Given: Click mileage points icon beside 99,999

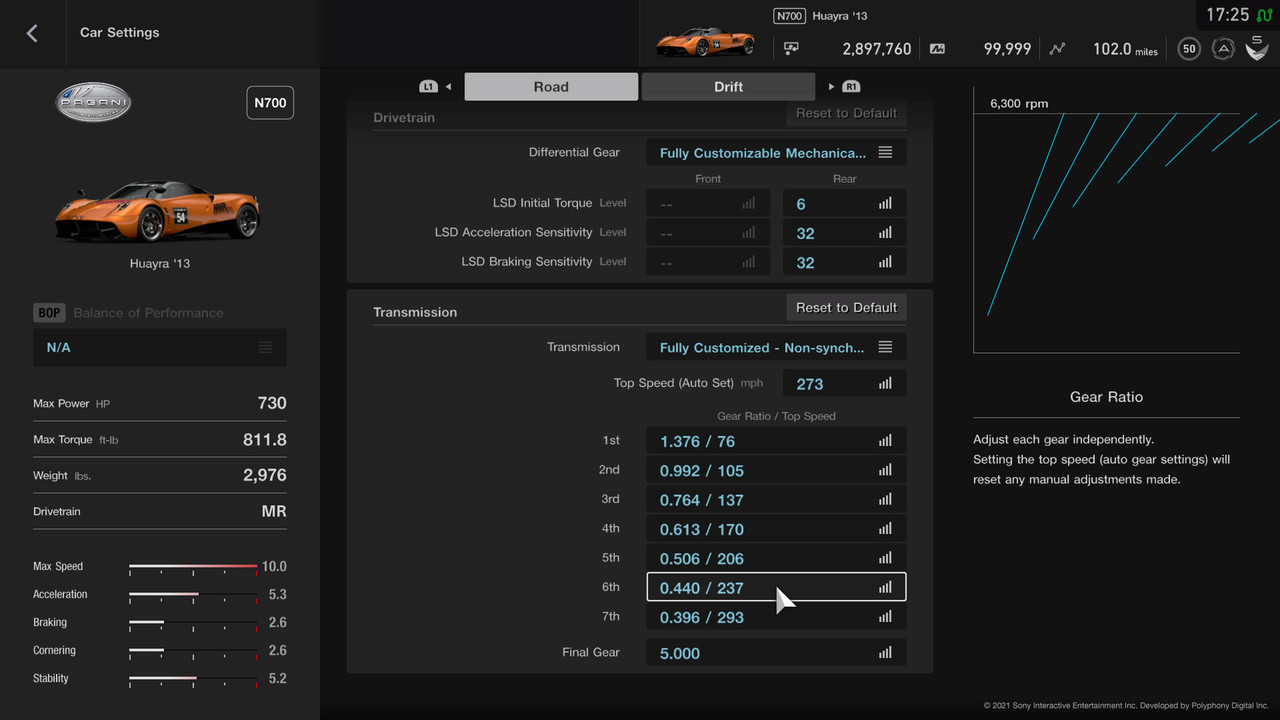Looking at the screenshot, I should click(937, 48).
